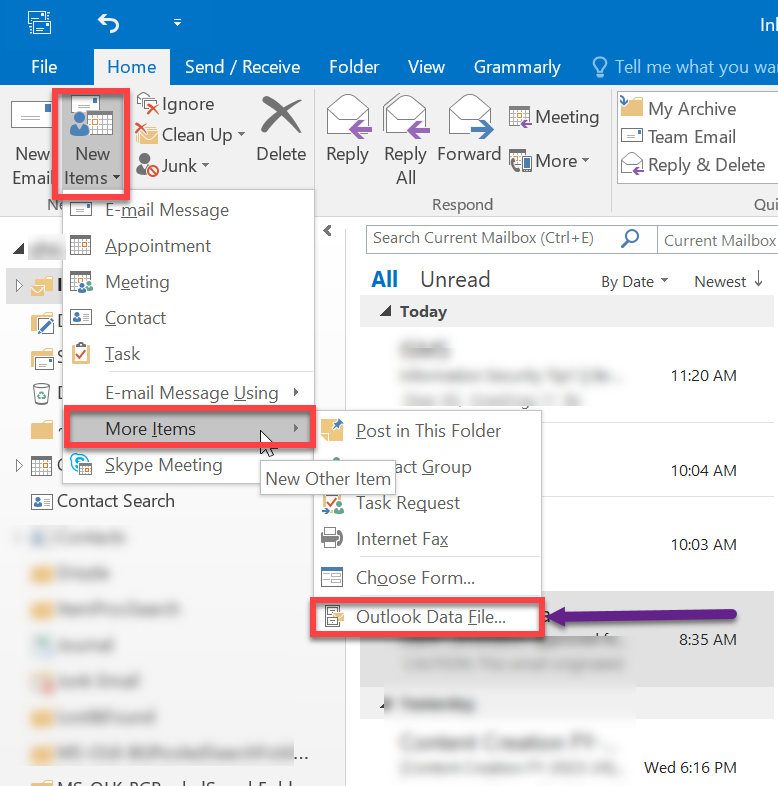Open the Grammarly ribbon tab
Viewport: 778px width, 786px height.
point(517,67)
